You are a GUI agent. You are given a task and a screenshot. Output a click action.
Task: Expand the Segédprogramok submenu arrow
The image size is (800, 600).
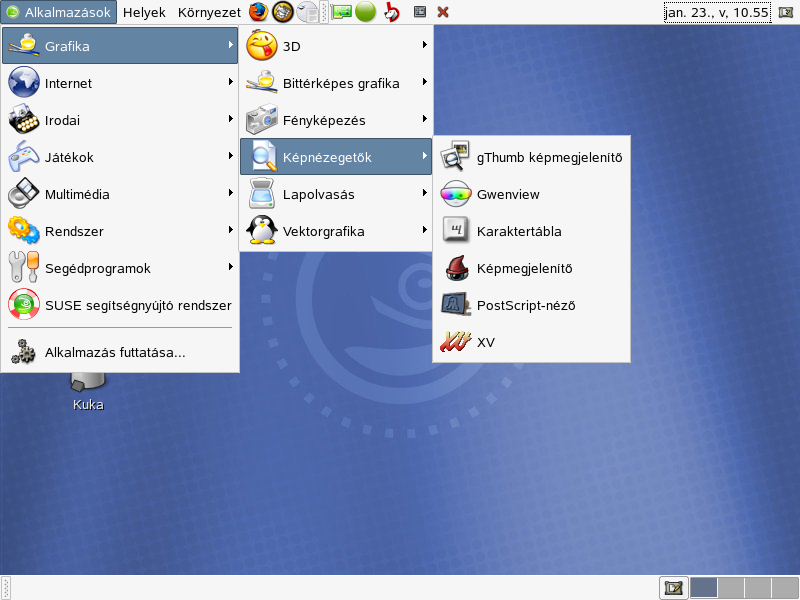[x=231, y=267]
